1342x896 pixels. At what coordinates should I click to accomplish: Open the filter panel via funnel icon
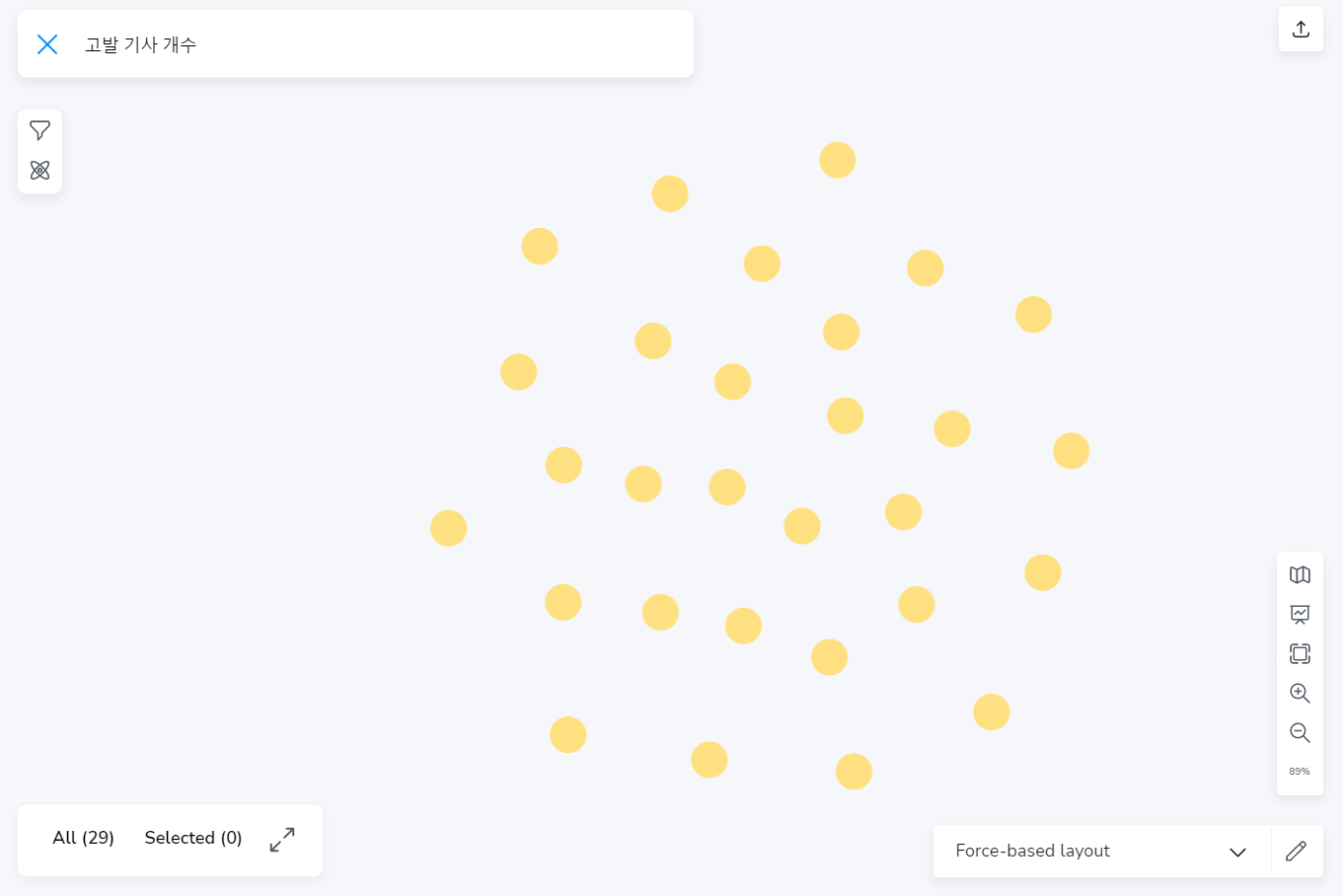click(40, 130)
